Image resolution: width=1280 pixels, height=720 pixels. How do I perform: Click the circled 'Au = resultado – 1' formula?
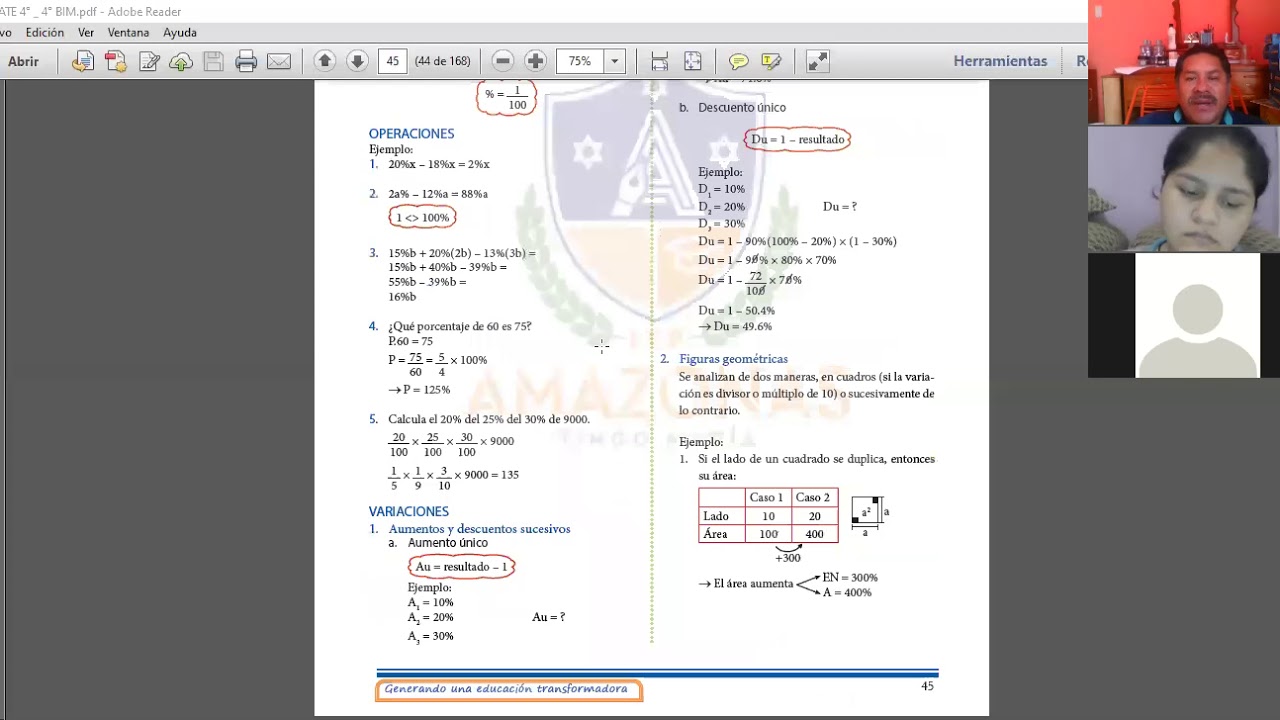pos(462,566)
